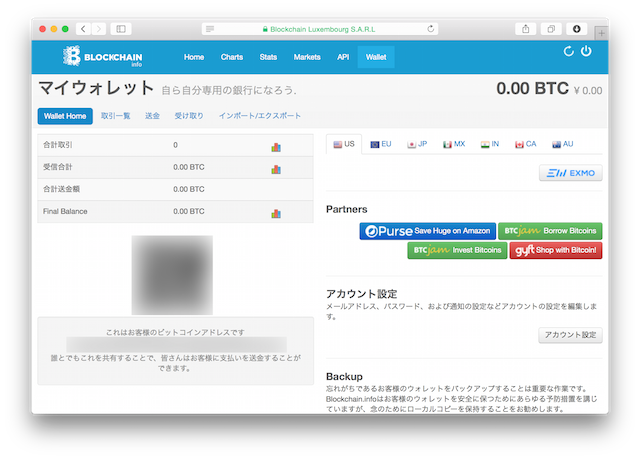640x459 pixels.
Task: Click the refresh icon in Blockchain header
Action: coord(569,51)
